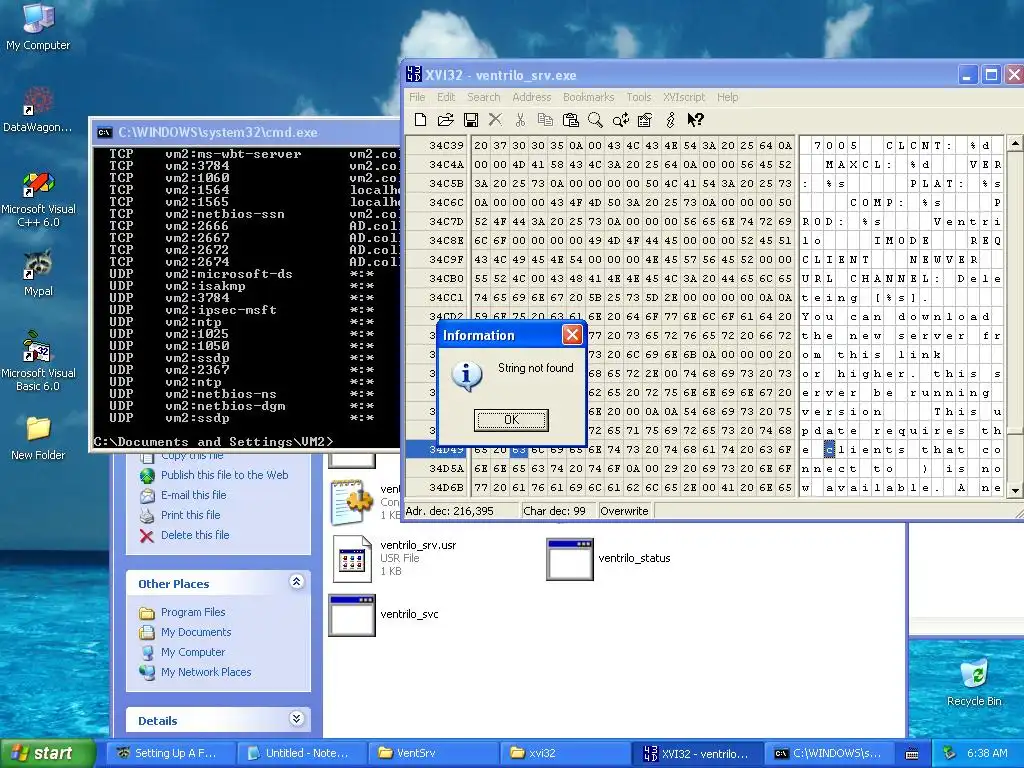Click OK in the Information dialog
Screen dimensions: 1024x768
[511, 420]
